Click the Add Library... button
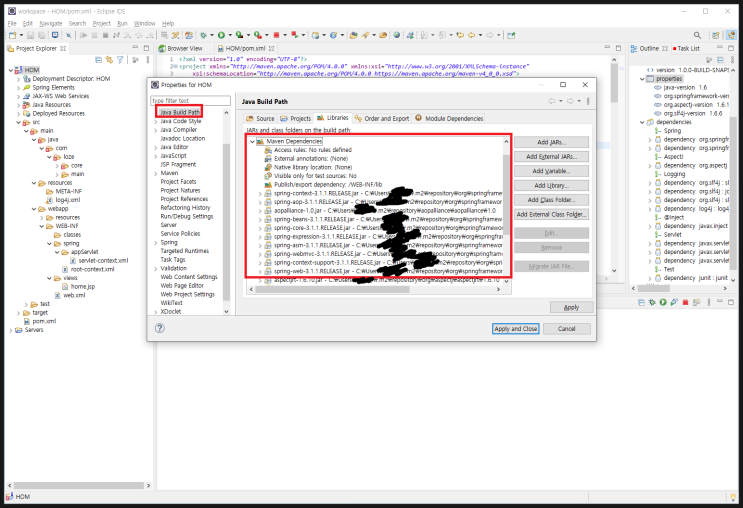 (552, 185)
